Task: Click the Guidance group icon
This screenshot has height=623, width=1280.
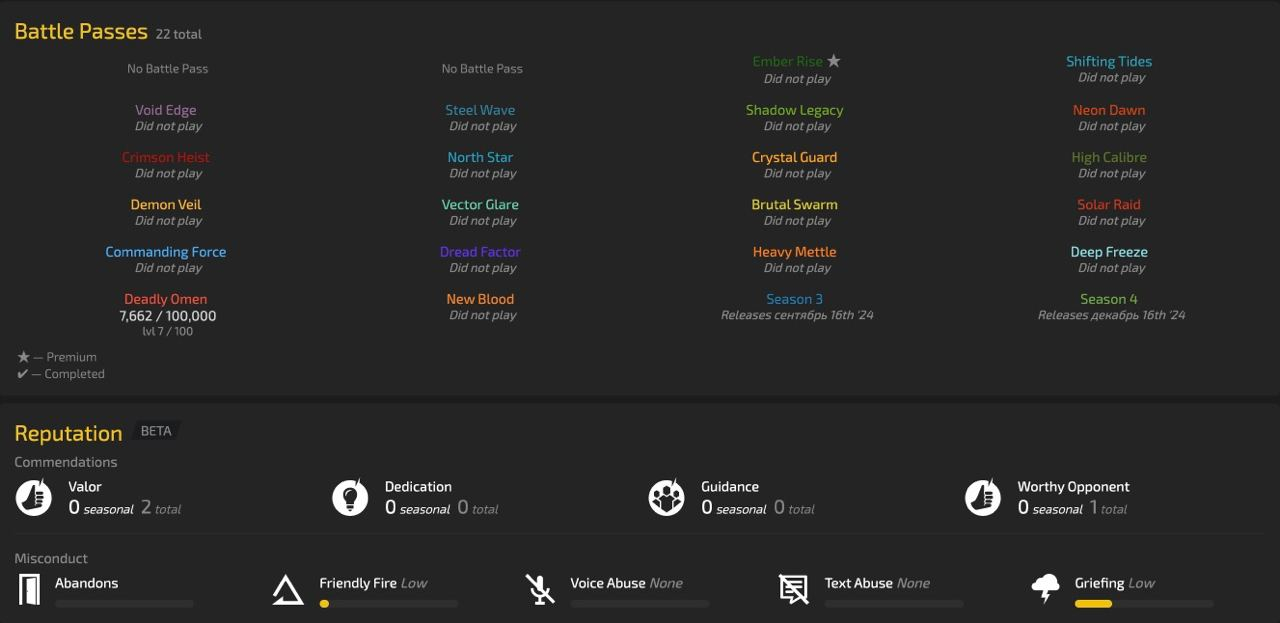Action: (666, 497)
